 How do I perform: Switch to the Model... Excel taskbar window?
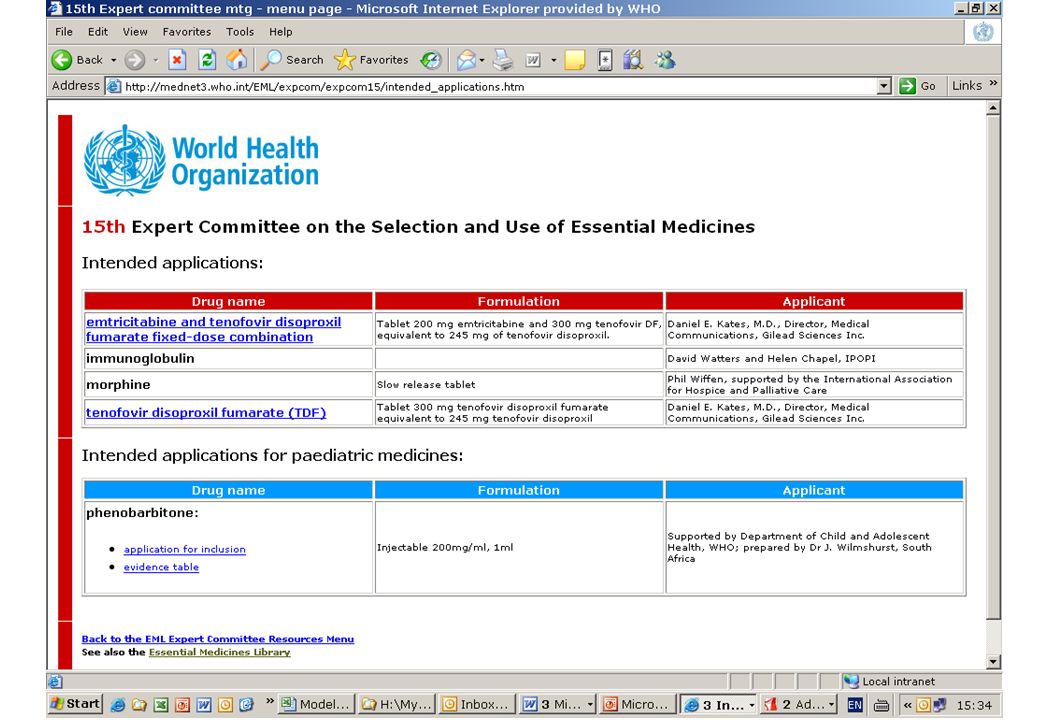316,704
